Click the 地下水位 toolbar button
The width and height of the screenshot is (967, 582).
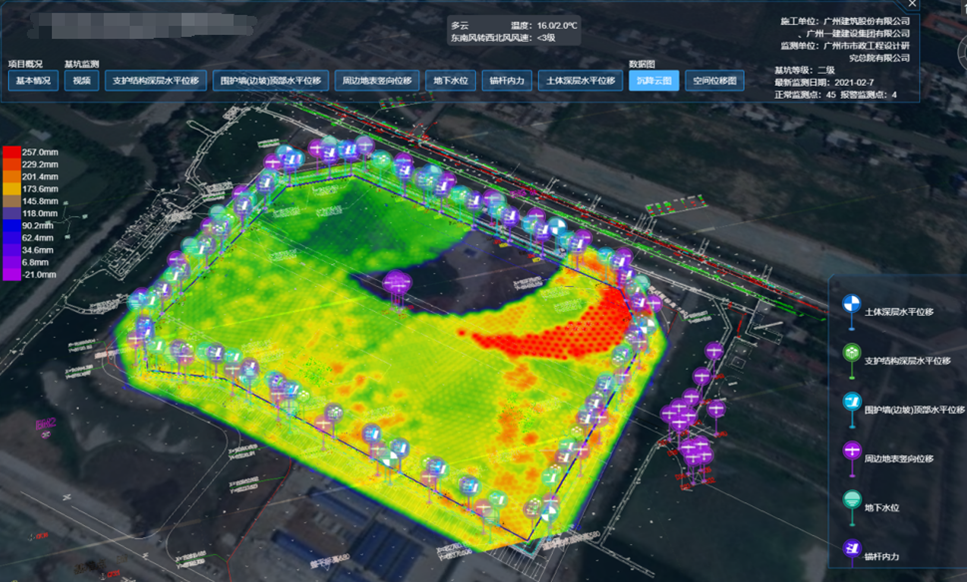(x=450, y=81)
